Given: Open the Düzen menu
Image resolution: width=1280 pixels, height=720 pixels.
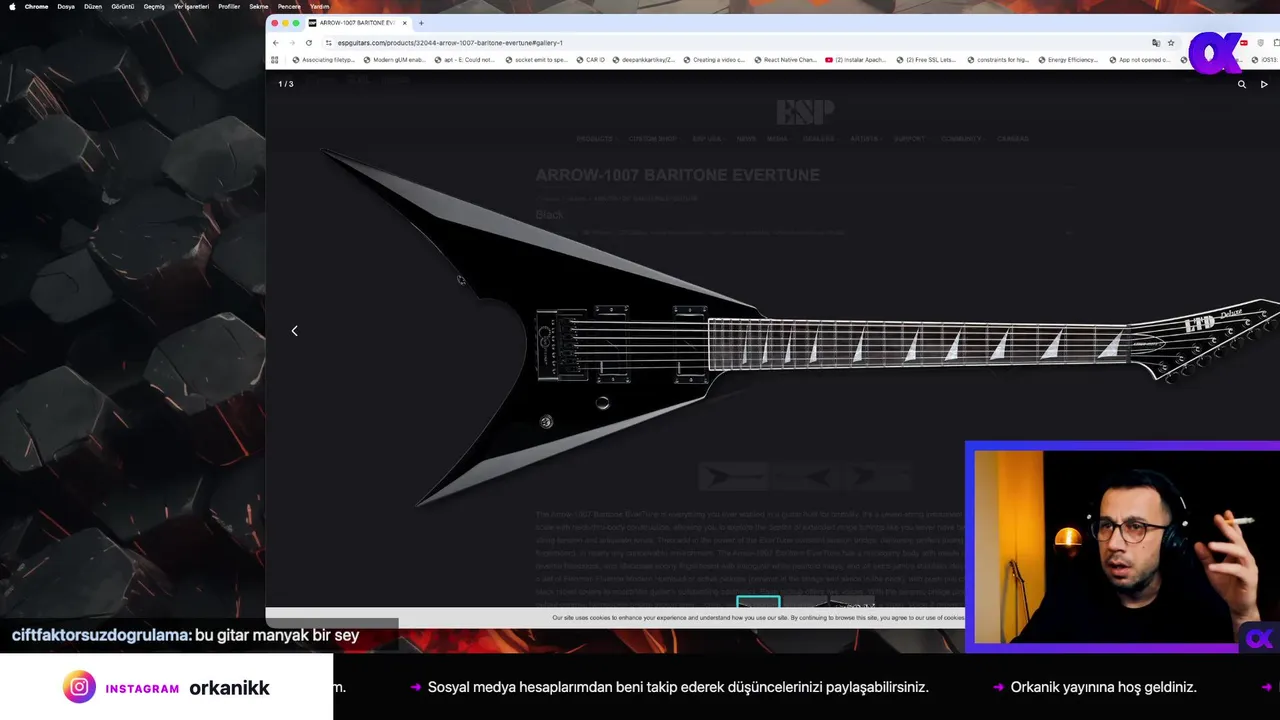Looking at the screenshot, I should tap(93, 6).
